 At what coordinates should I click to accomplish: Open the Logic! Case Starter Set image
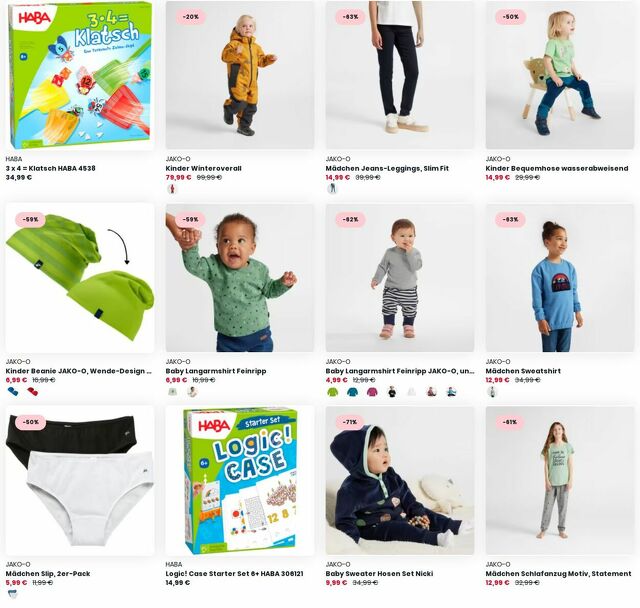point(240,480)
